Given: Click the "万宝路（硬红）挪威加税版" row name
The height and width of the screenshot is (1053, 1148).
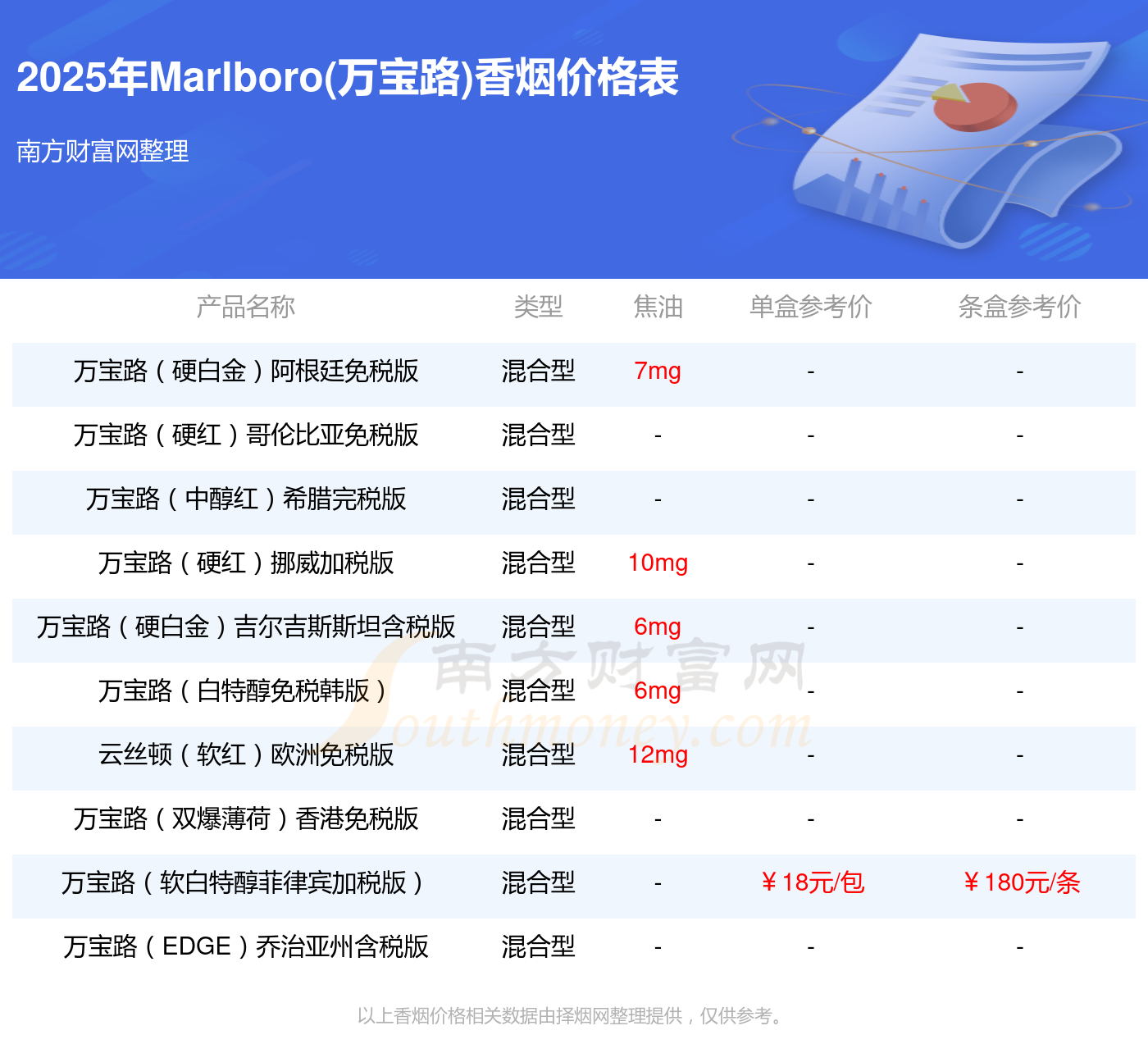Looking at the screenshot, I should (246, 563).
